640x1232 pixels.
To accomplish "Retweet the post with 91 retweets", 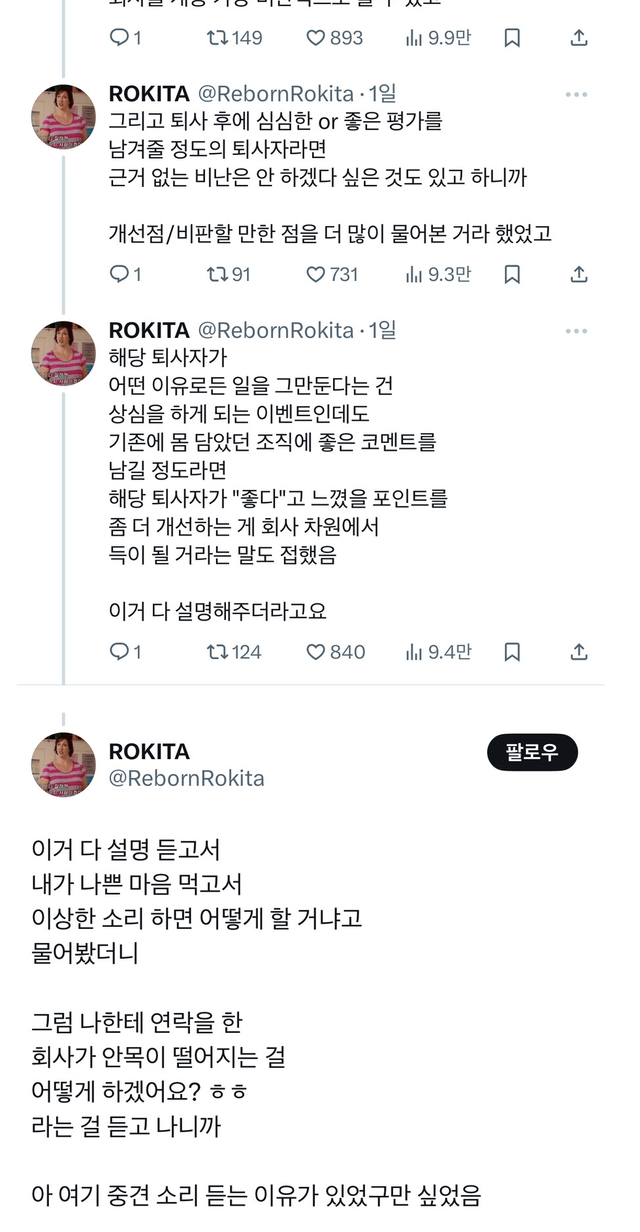I will 216,274.
